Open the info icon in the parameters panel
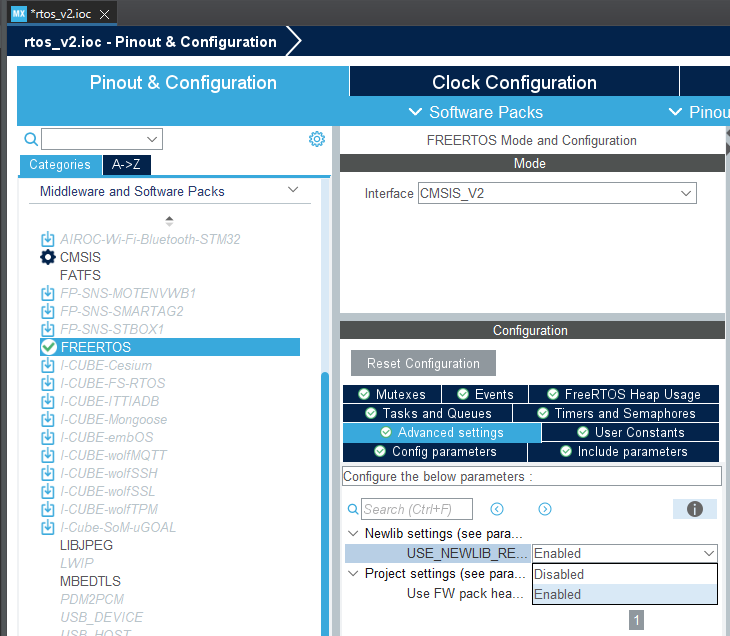730x636 pixels. point(695,509)
